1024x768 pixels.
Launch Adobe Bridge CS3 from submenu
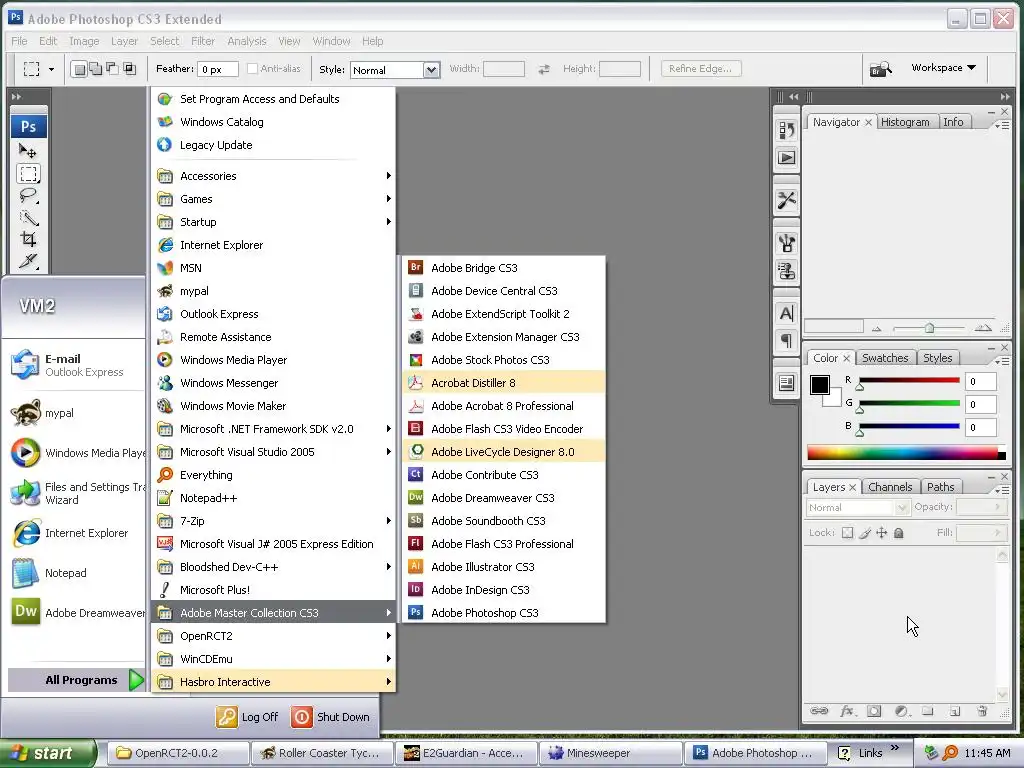(504, 268)
